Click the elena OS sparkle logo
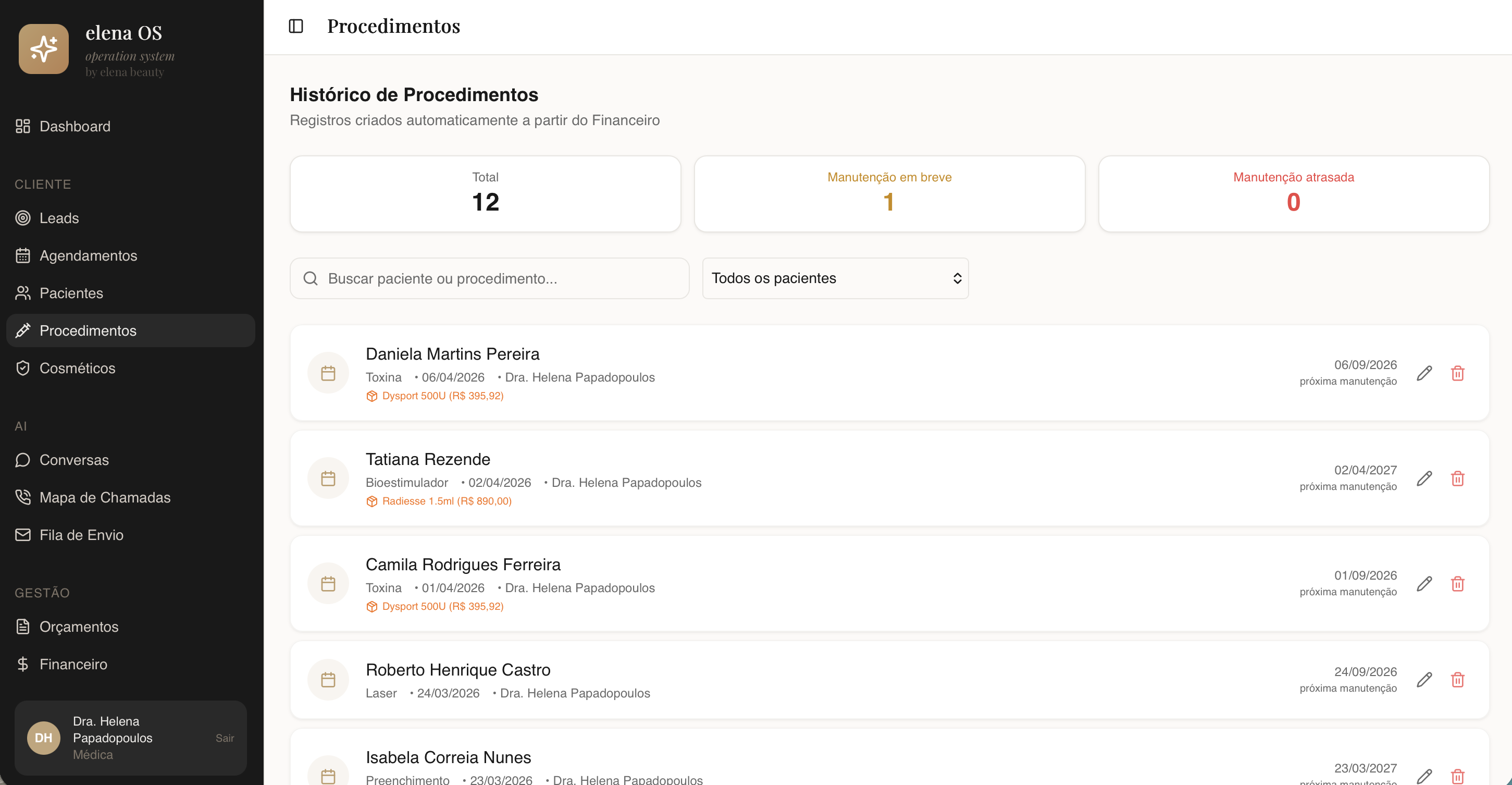The height and width of the screenshot is (785, 1512). (43, 48)
